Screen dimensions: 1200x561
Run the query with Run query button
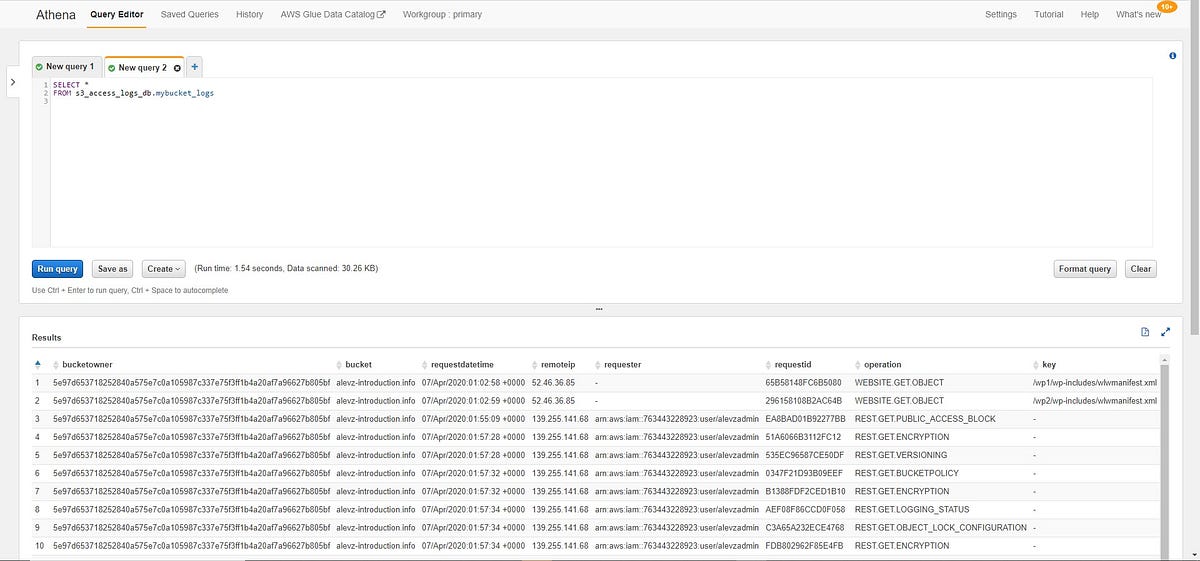(x=58, y=269)
